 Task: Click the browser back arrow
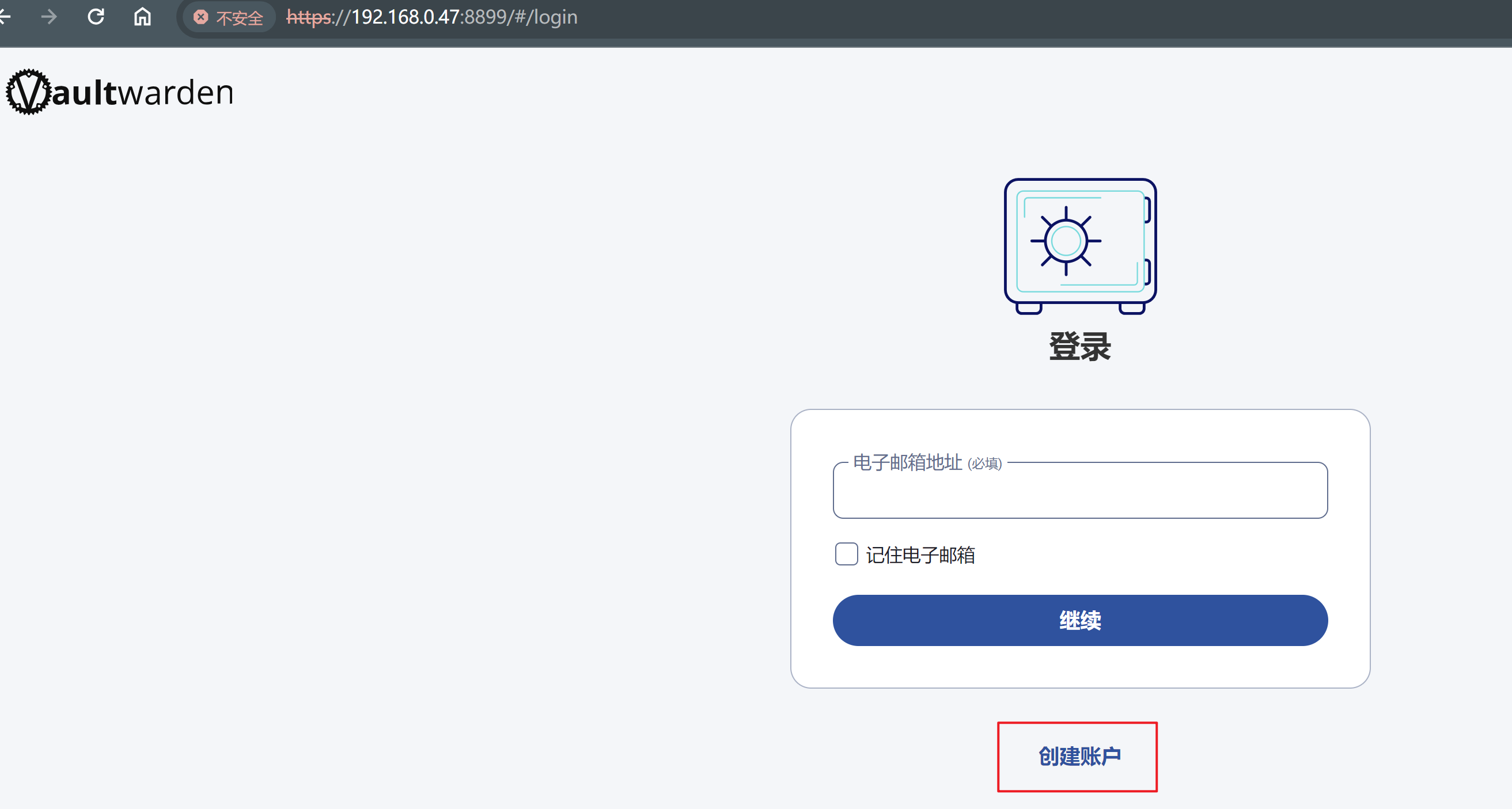point(5,17)
